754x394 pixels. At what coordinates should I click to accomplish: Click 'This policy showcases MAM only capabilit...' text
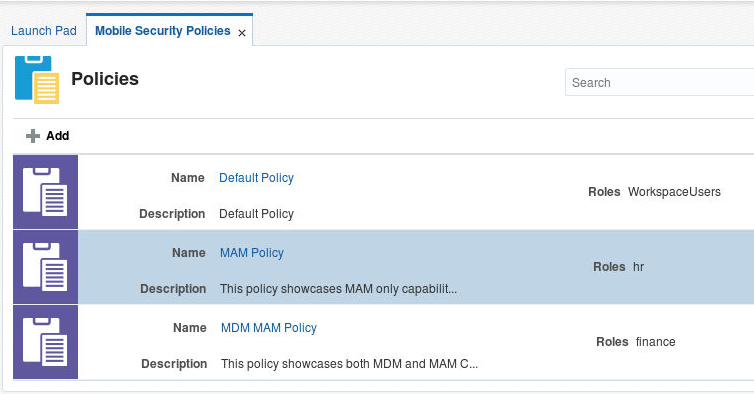[339, 289]
